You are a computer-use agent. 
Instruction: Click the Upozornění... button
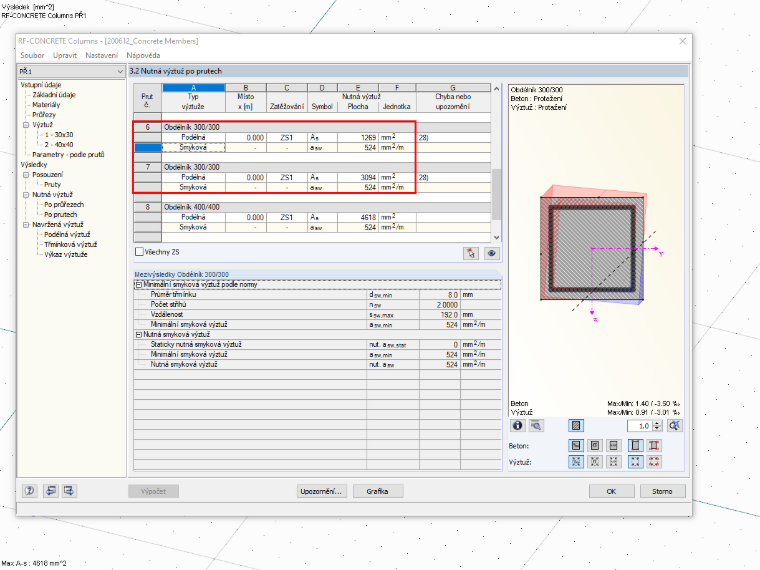point(321,491)
